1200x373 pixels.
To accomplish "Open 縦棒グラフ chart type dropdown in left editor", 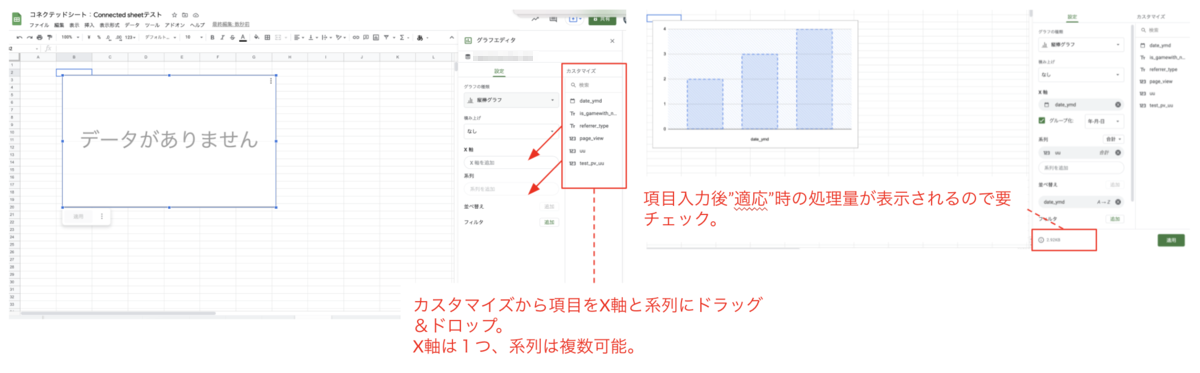I will pos(510,100).
